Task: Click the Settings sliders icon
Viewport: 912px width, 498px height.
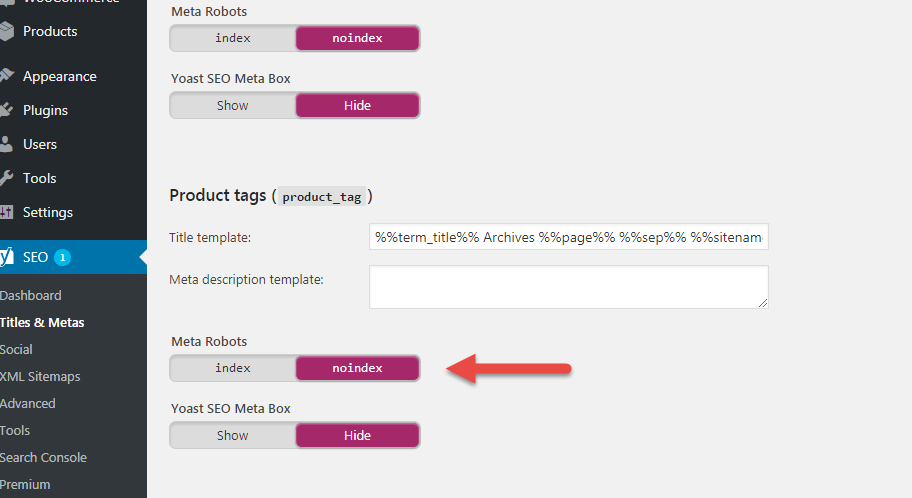Action: (x=6, y=212)
